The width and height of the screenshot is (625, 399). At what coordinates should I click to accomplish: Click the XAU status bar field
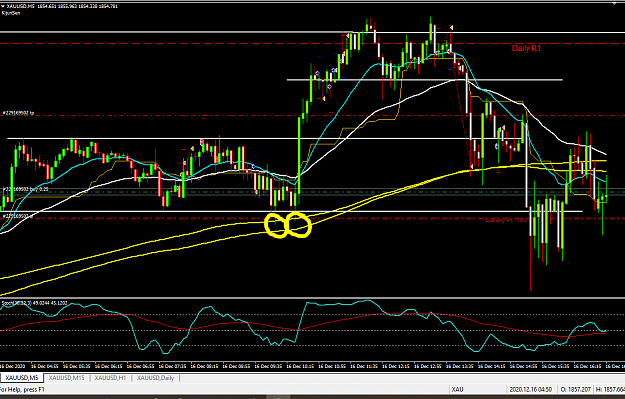(458, 389)
